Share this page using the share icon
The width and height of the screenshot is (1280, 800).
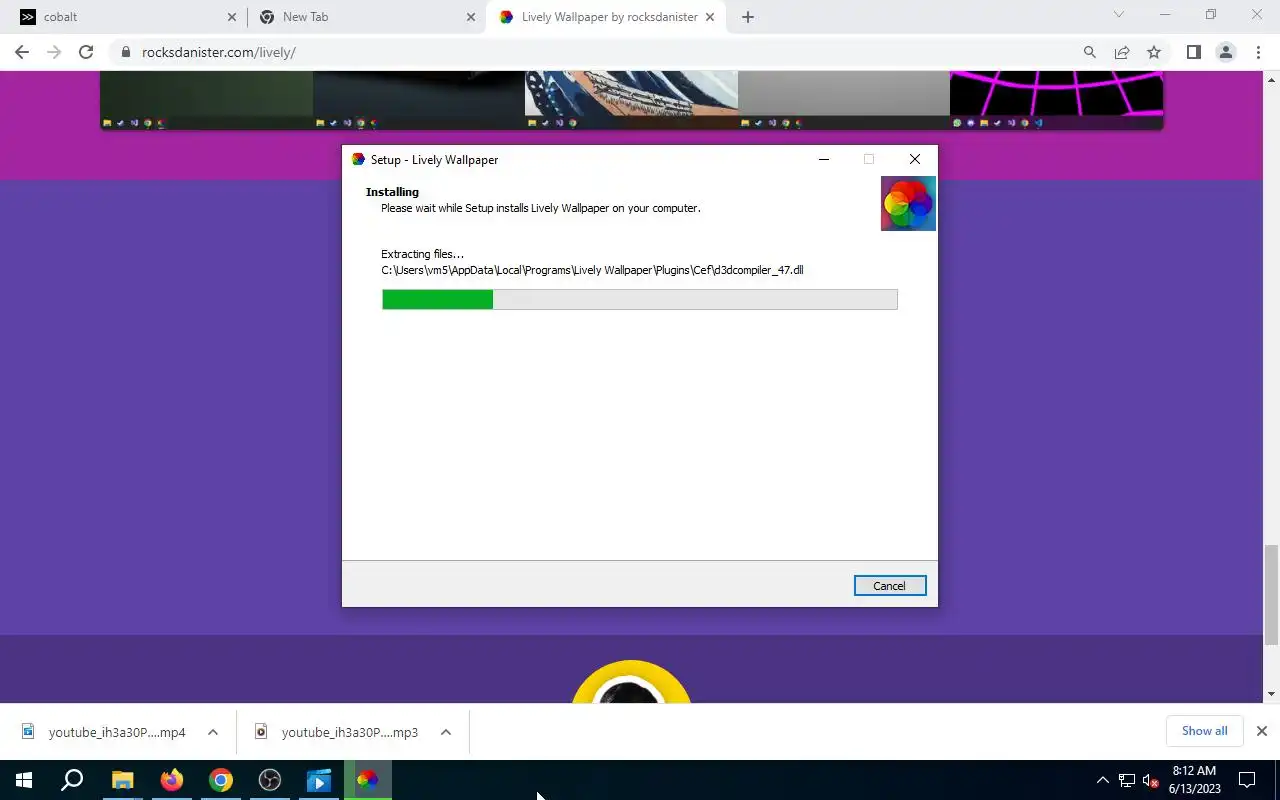[x=1122, y=52]
